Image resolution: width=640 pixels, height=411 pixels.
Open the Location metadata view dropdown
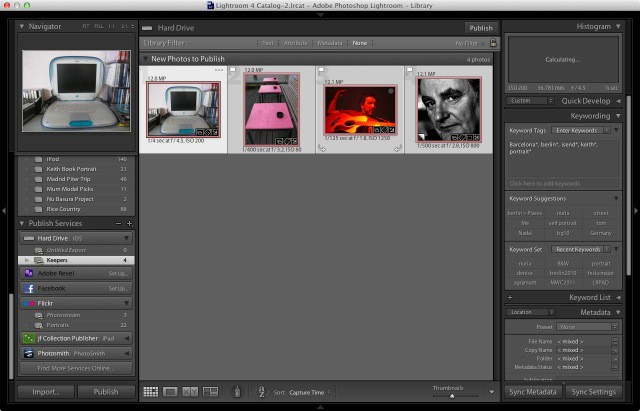coord(531,312)
